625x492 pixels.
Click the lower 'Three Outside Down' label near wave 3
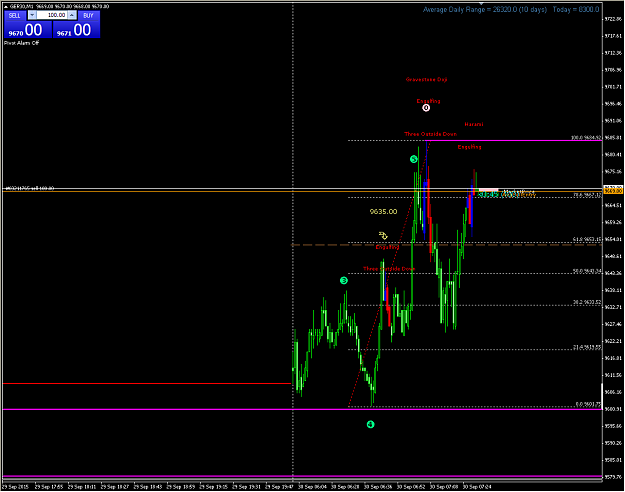pos(389,269)
